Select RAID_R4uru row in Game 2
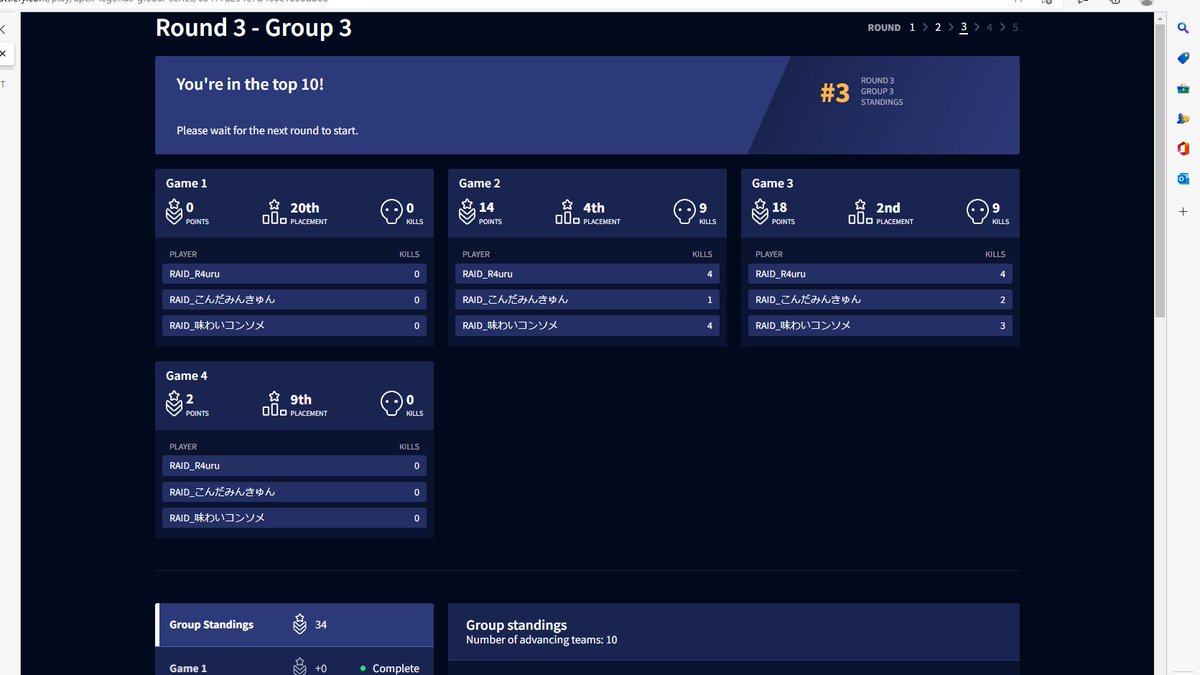 tap(587, 274)
